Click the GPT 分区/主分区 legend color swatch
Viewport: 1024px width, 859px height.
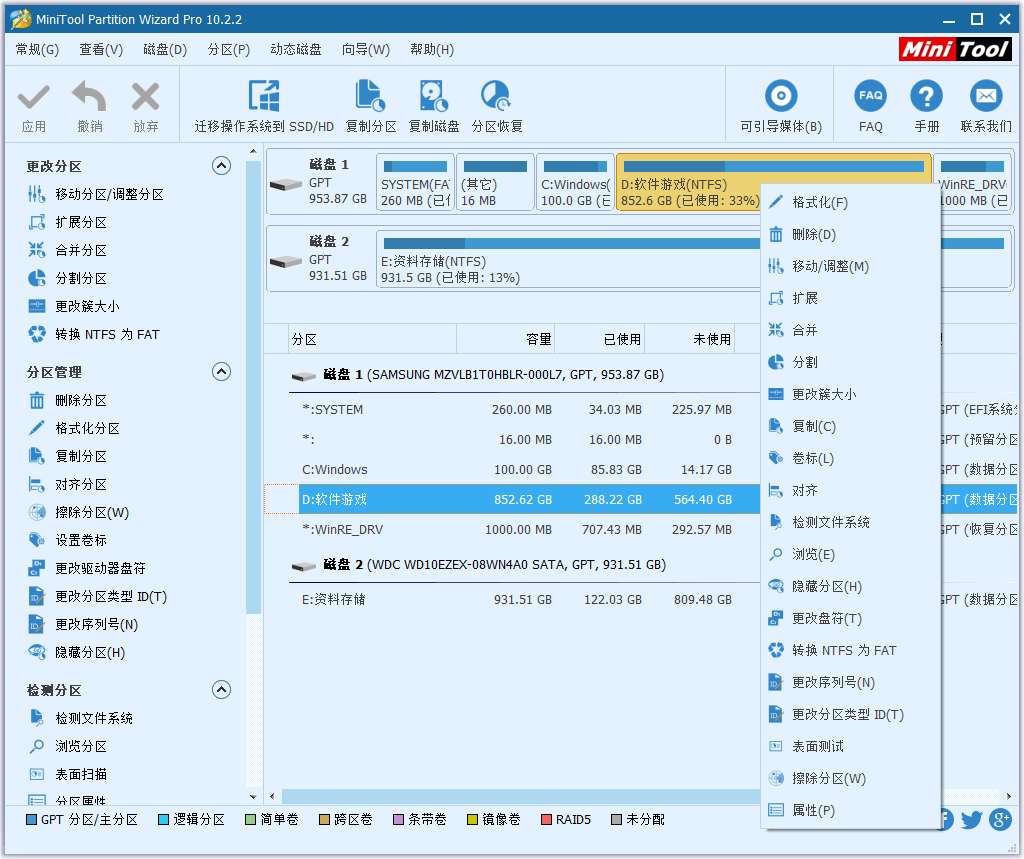[x=31, y=820]
